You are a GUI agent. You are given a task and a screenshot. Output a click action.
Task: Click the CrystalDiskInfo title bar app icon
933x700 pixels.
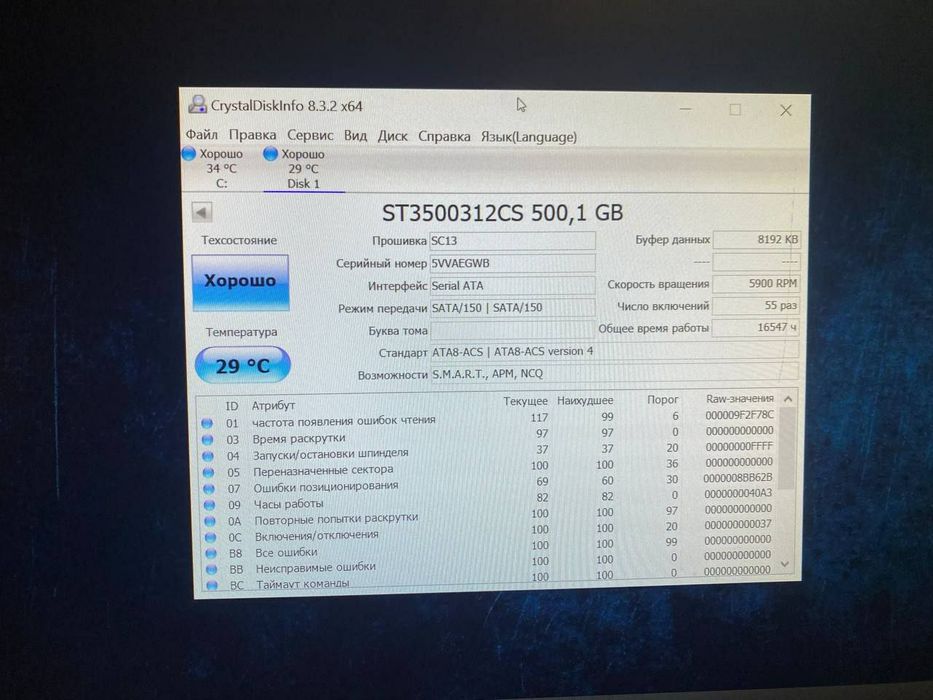point(198,105)
